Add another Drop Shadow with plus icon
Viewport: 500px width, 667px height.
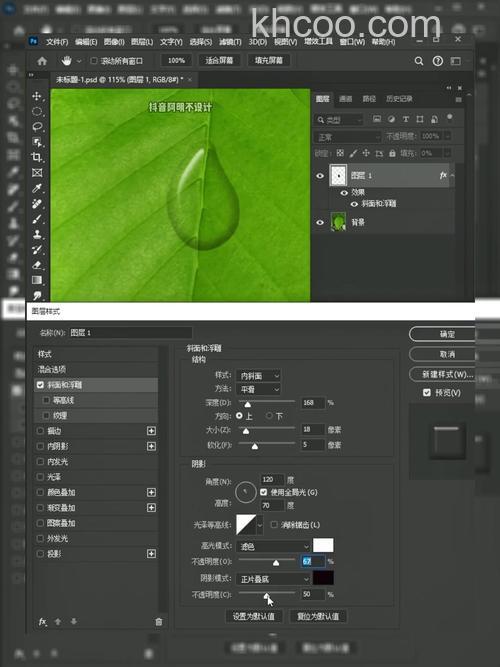pos(151,553)
